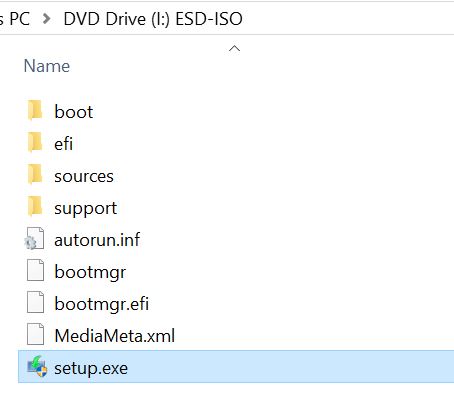The width and height of the screenshot is (454, 416).
Task: Select the bootmgr.efi file name
Action: [x=101, y=304]
